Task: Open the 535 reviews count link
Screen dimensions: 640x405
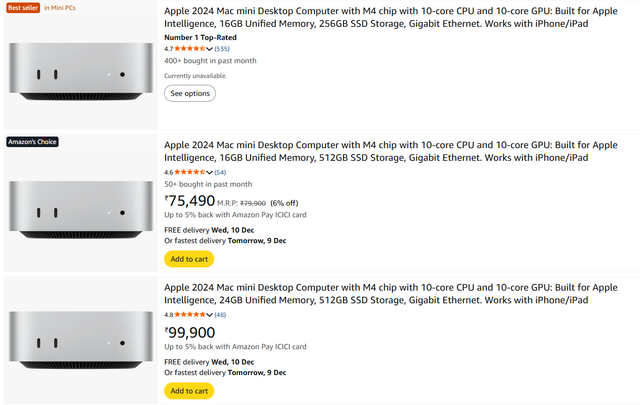Action: (x=222, y=48)
